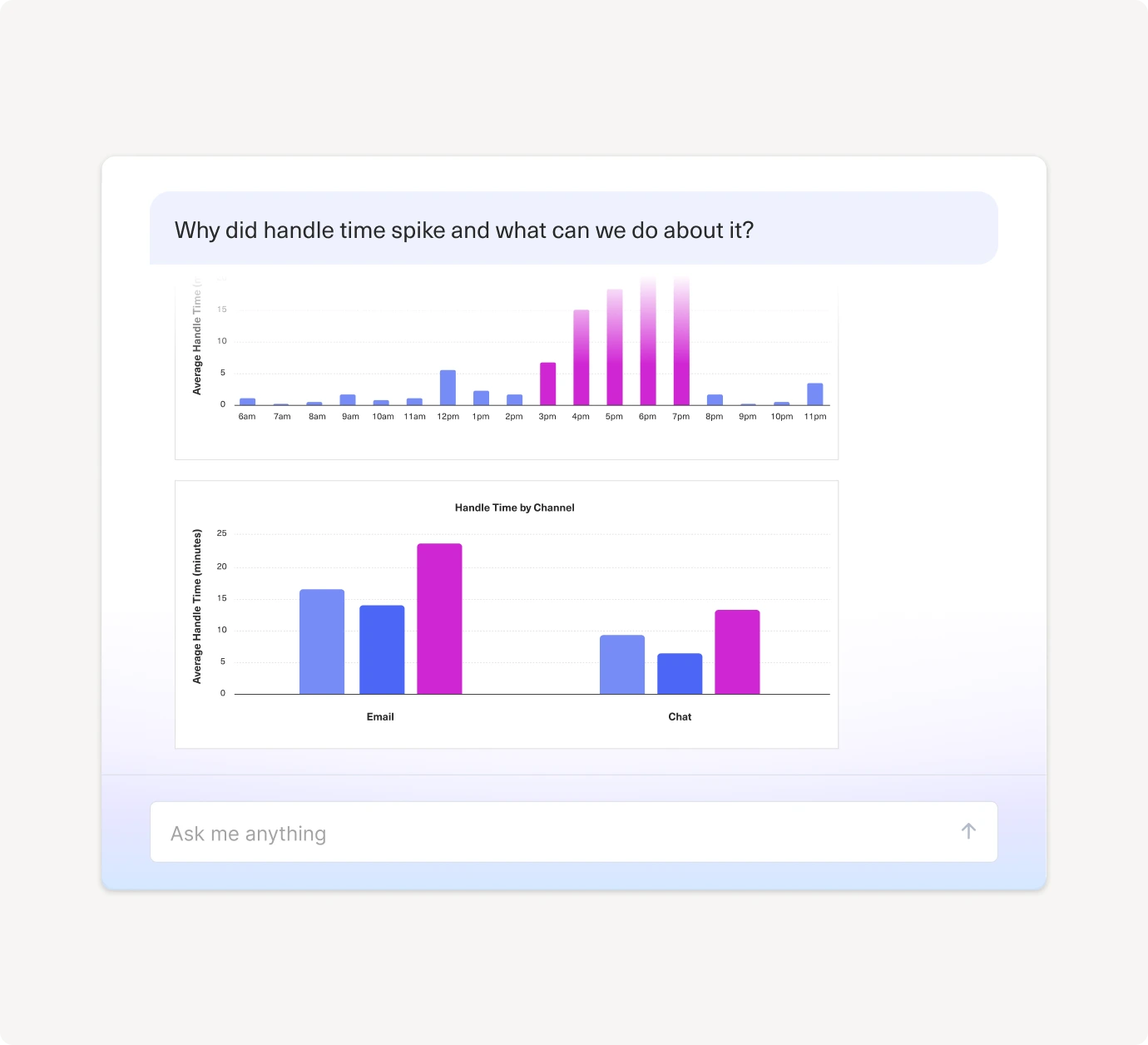Focus the "Ask me anything" input field
The width and height of the screenshot is (1148, 1045).
(x=549, y=833)
